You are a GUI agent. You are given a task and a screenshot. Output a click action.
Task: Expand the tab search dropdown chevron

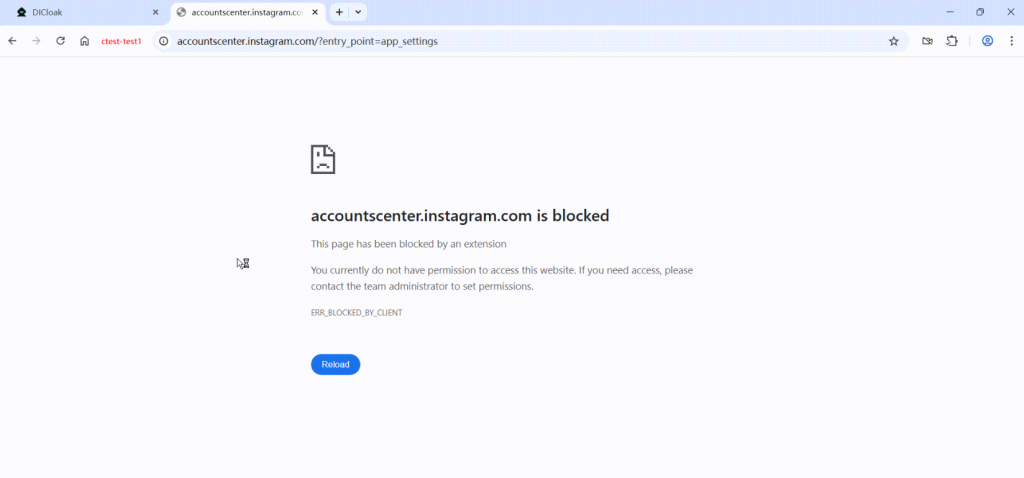358,12
